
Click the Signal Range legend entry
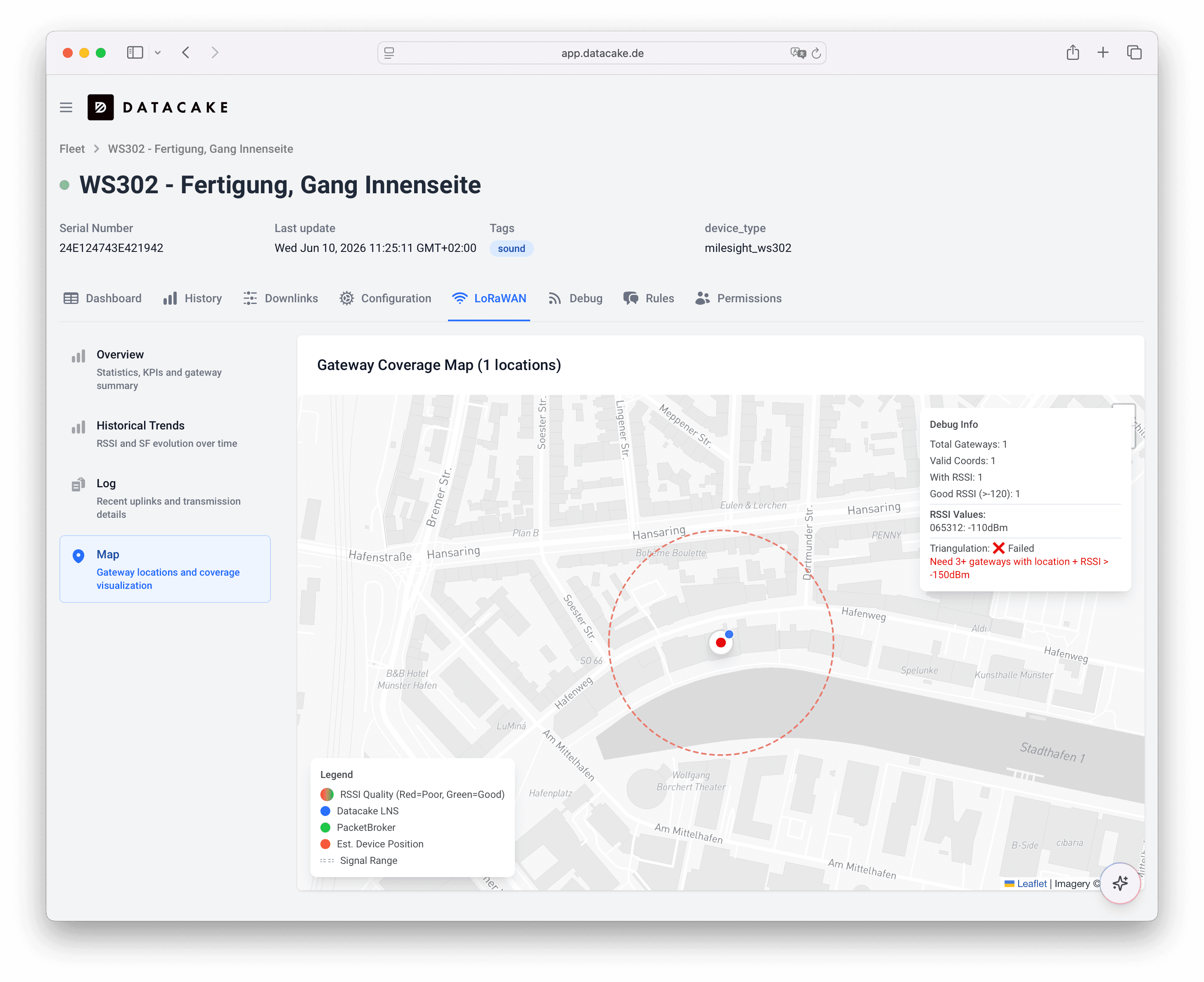click(359, 860)
